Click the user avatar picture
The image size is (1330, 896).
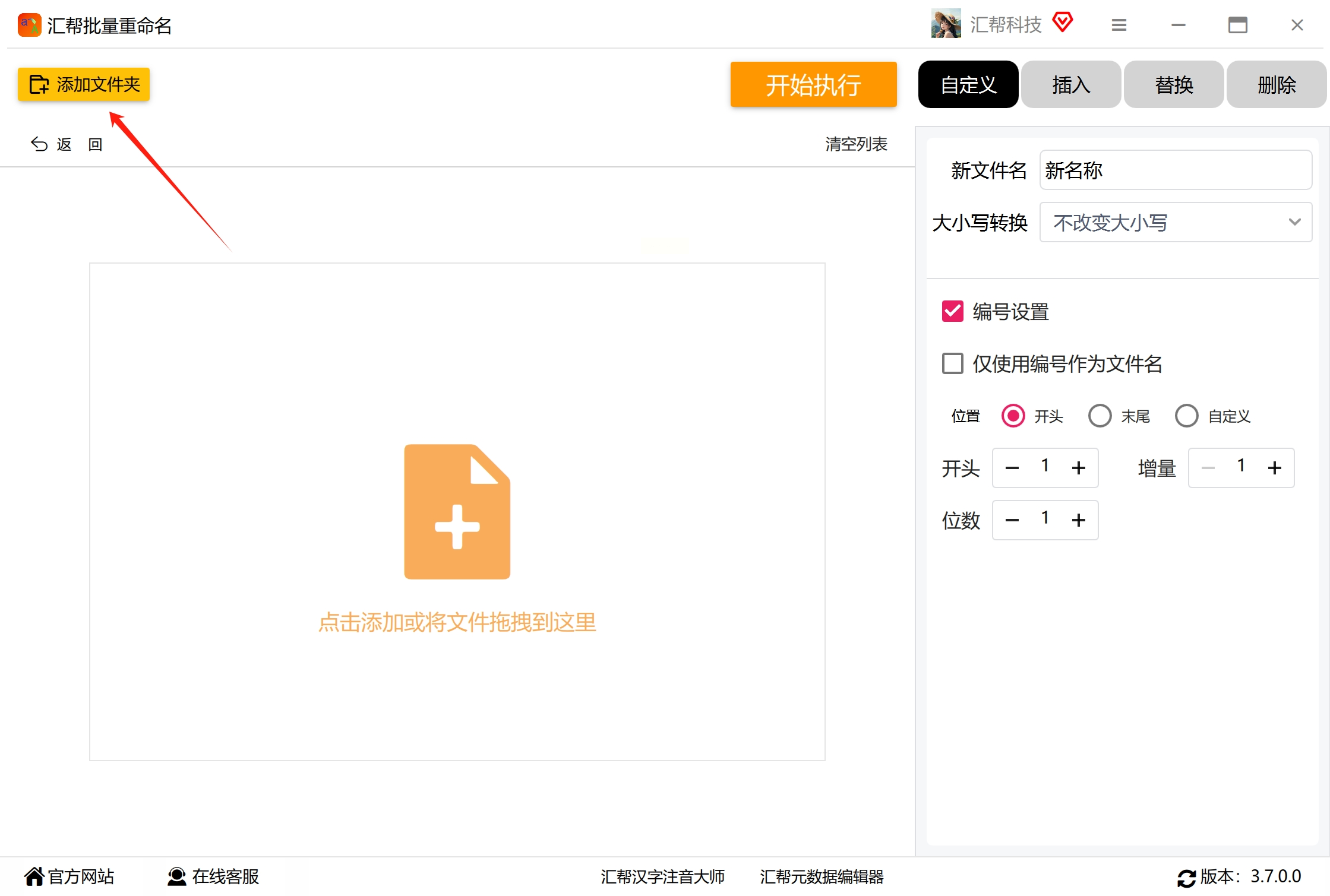tap(946, 24)
